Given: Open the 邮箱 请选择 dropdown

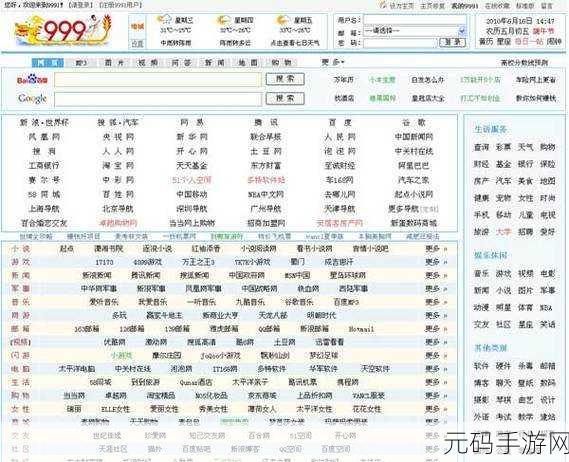Looking at the screenshot, I should [x=415, y=31].
